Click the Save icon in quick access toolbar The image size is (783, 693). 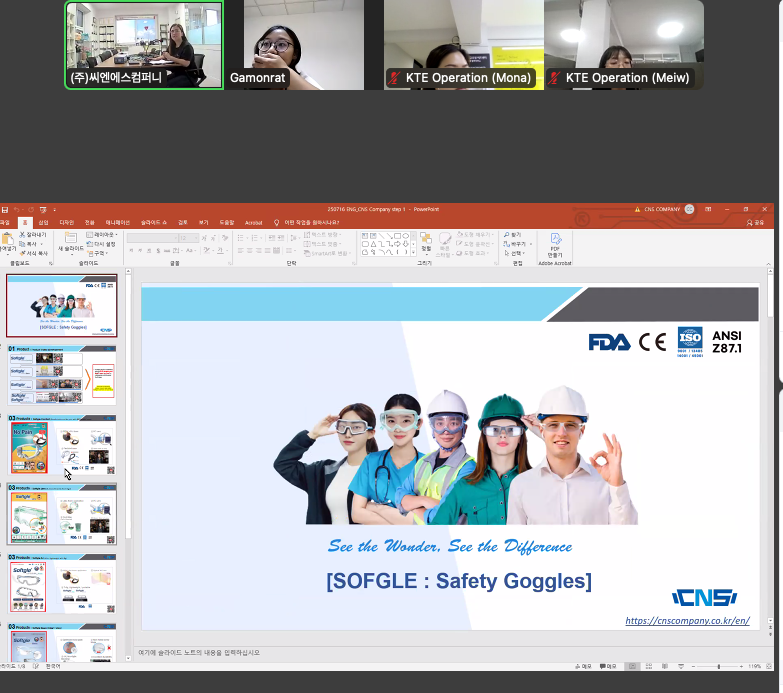point(5,209)
